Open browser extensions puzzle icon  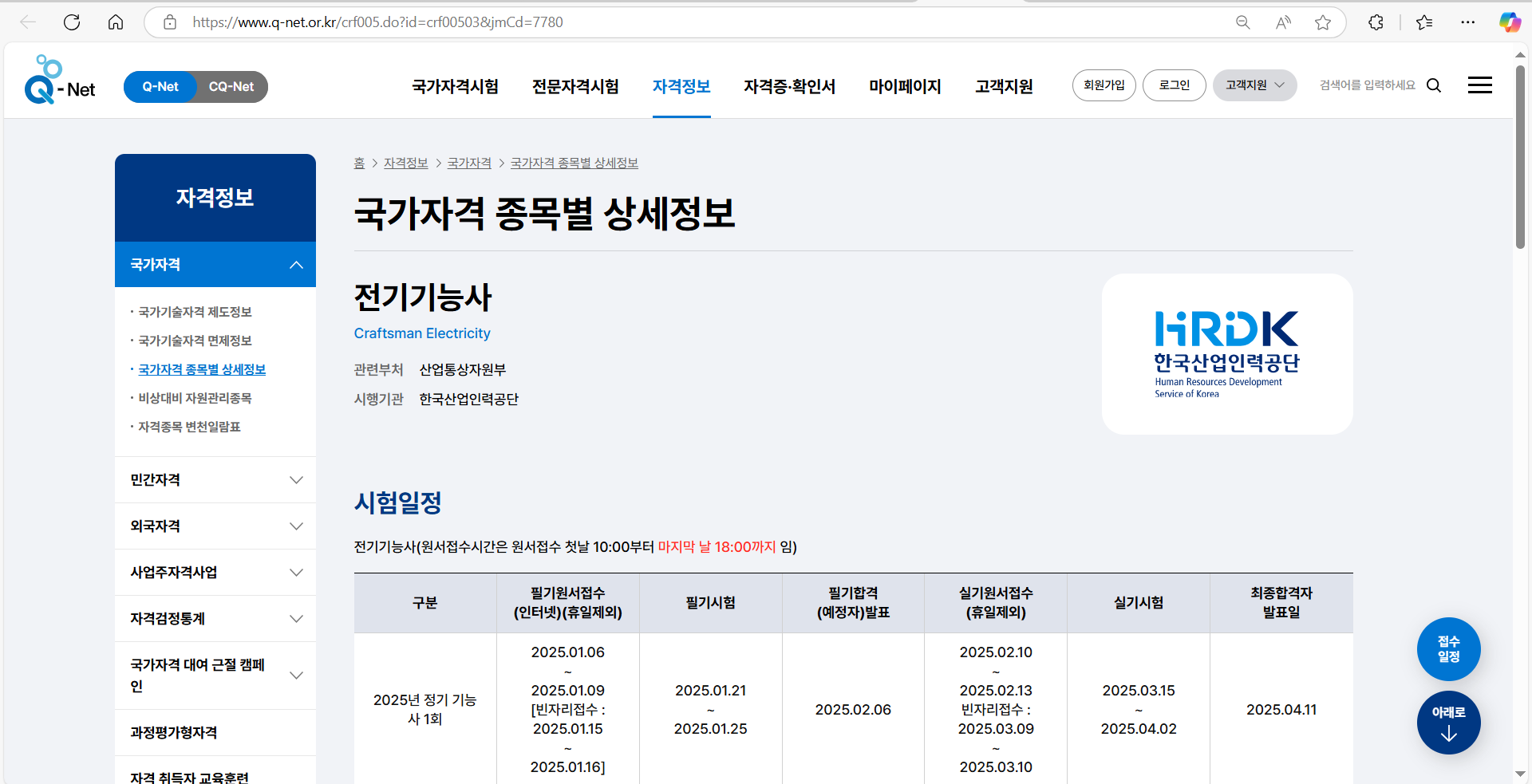tap(1376, 22)
